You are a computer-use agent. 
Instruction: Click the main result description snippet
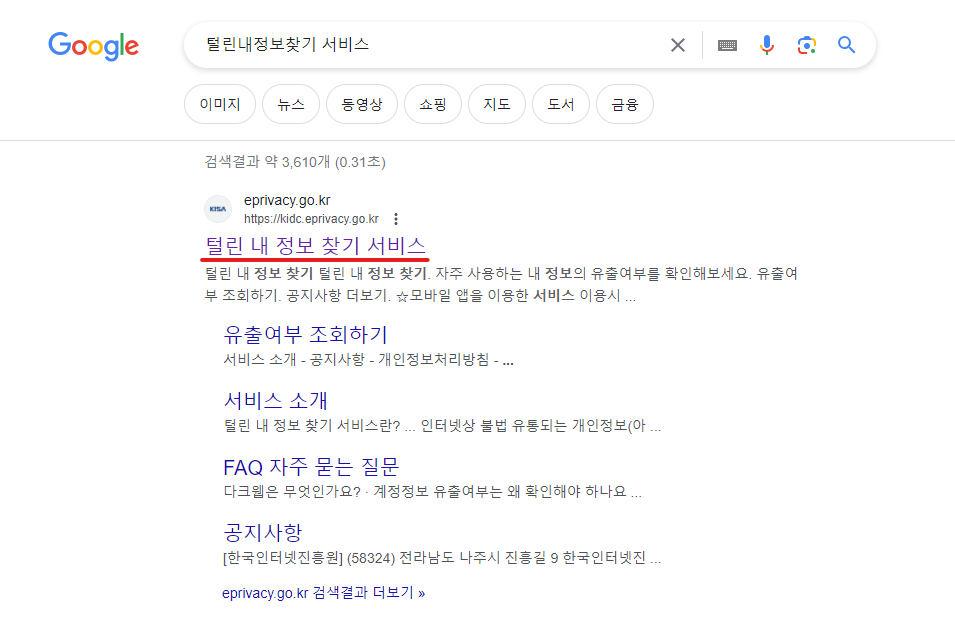(501, 285)
